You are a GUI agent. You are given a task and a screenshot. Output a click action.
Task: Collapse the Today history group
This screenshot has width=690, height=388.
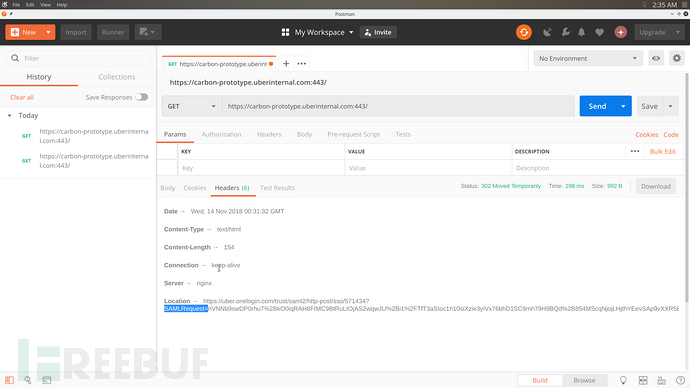(x=9, y=115)
